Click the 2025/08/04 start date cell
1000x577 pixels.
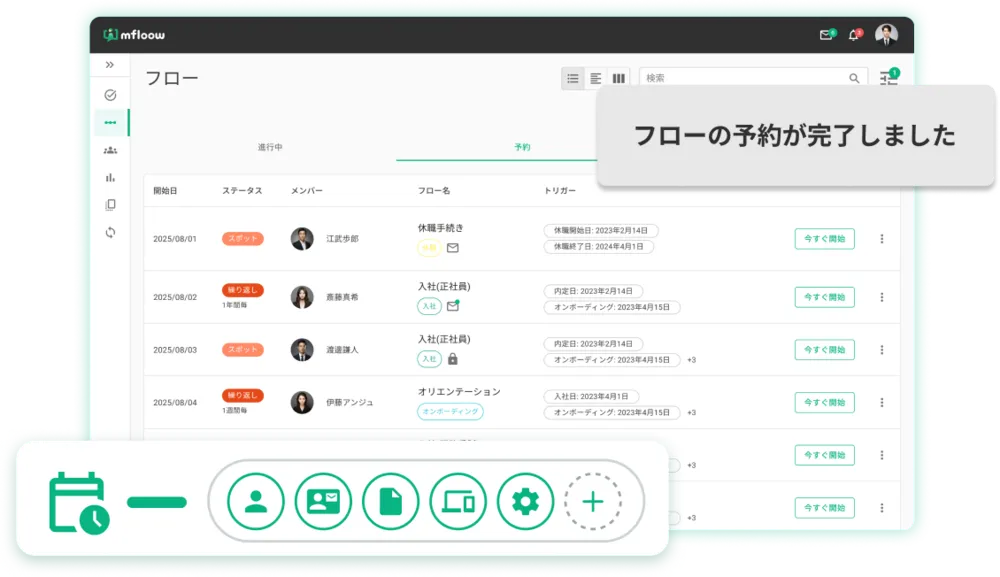pos(175,402)
